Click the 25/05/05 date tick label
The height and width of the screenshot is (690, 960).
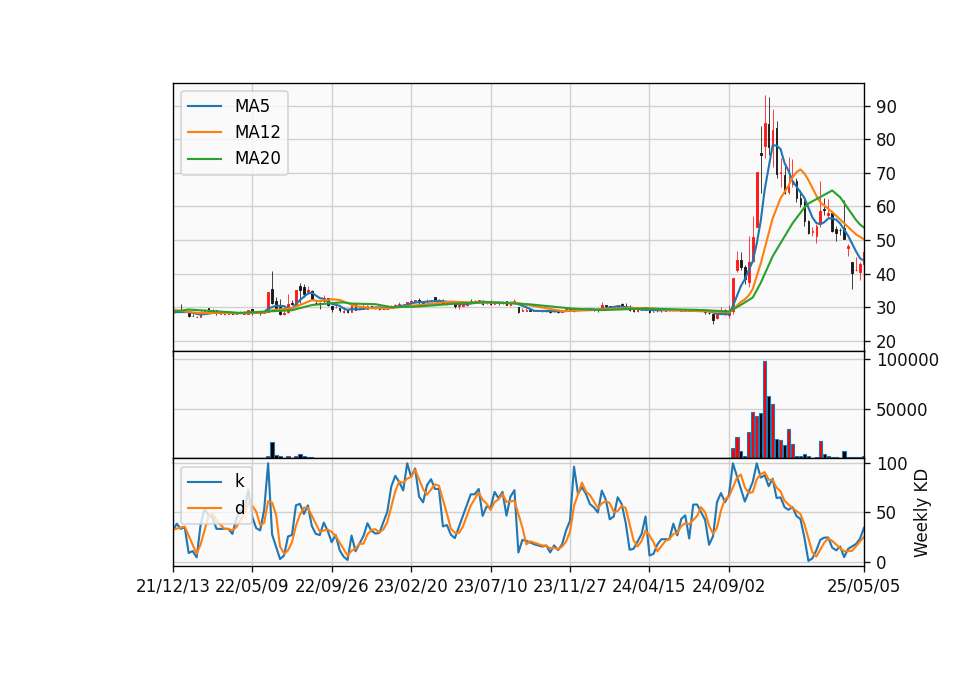pyautogui.click(x=864, y=586)
